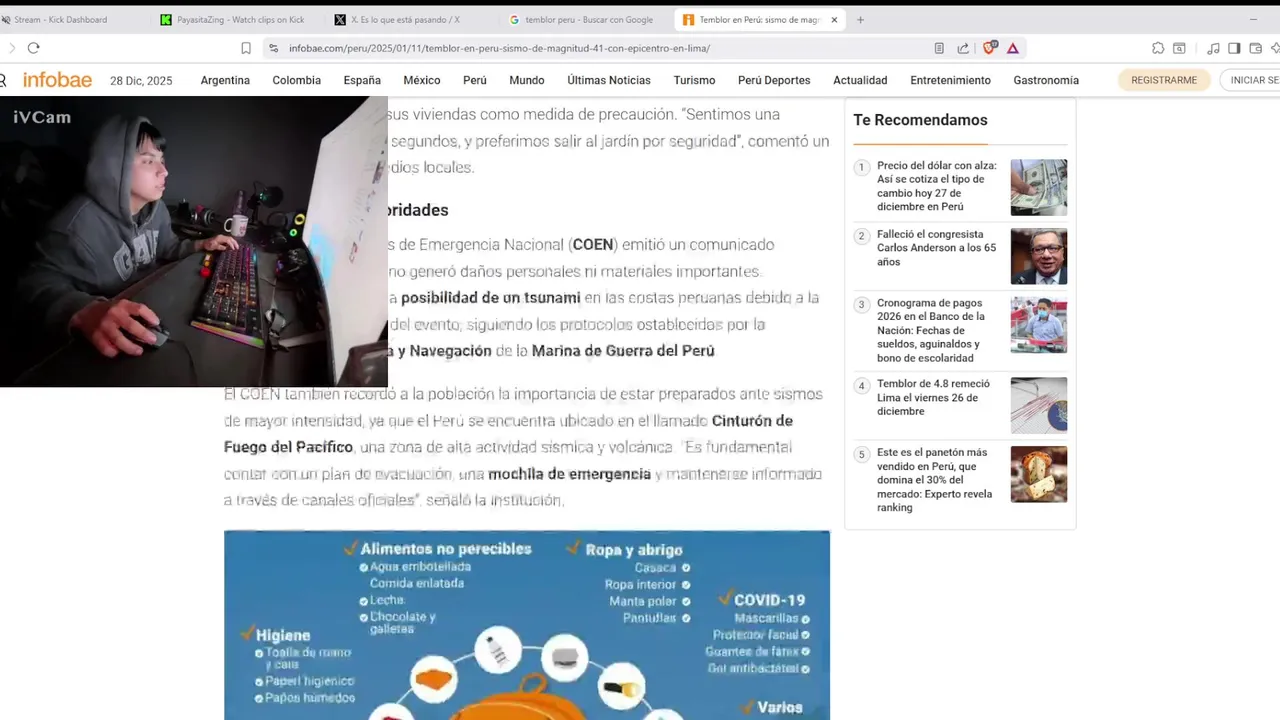Click the address bar URL

click(499, 48)
